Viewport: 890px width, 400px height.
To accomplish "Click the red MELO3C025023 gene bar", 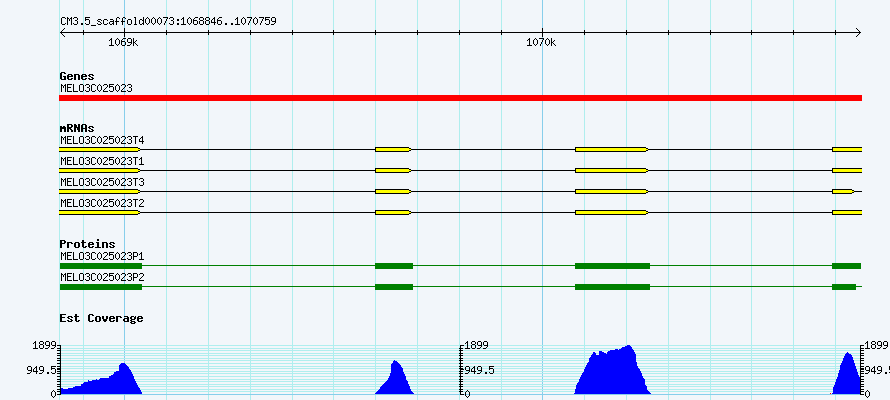I will (460, 98).
